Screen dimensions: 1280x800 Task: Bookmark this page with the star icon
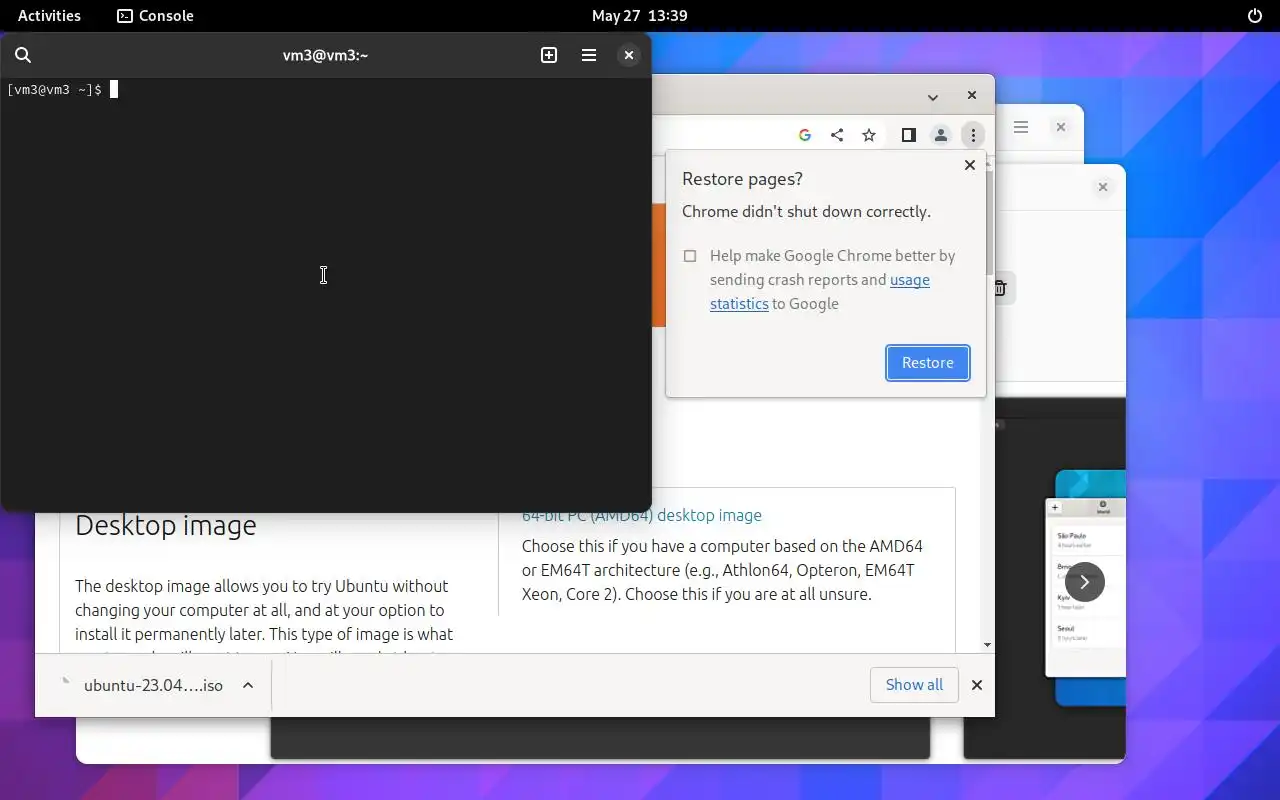(x=869, y=135)
